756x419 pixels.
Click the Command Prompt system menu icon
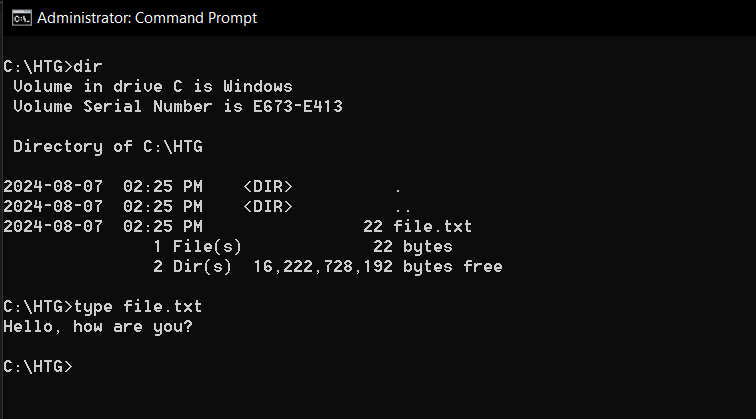pyautogui.click(x=18, y=17)
